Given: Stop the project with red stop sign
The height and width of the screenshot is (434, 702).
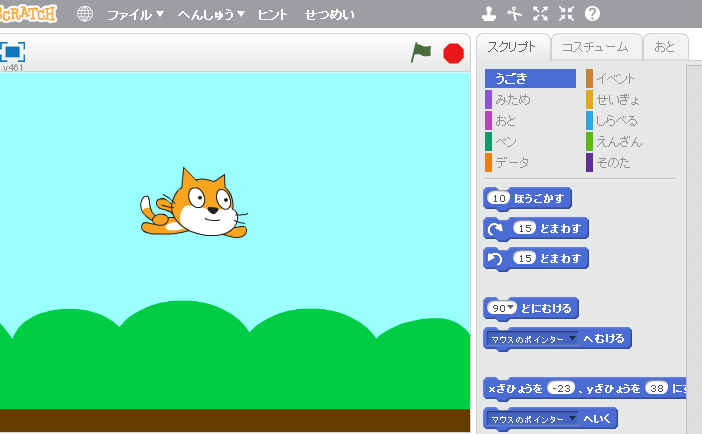Looking at the screenshot, I should tap(454, 53).
